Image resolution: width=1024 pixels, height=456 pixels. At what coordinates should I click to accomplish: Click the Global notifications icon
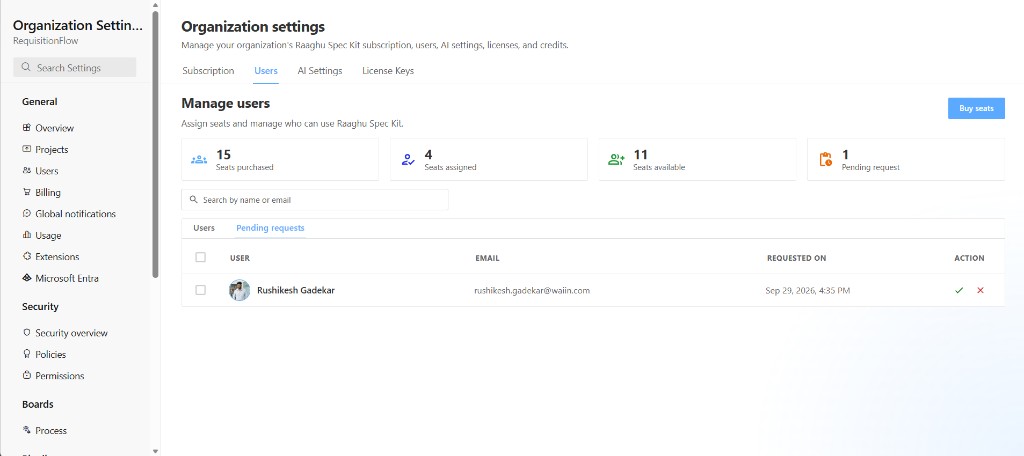pos(27,214)
